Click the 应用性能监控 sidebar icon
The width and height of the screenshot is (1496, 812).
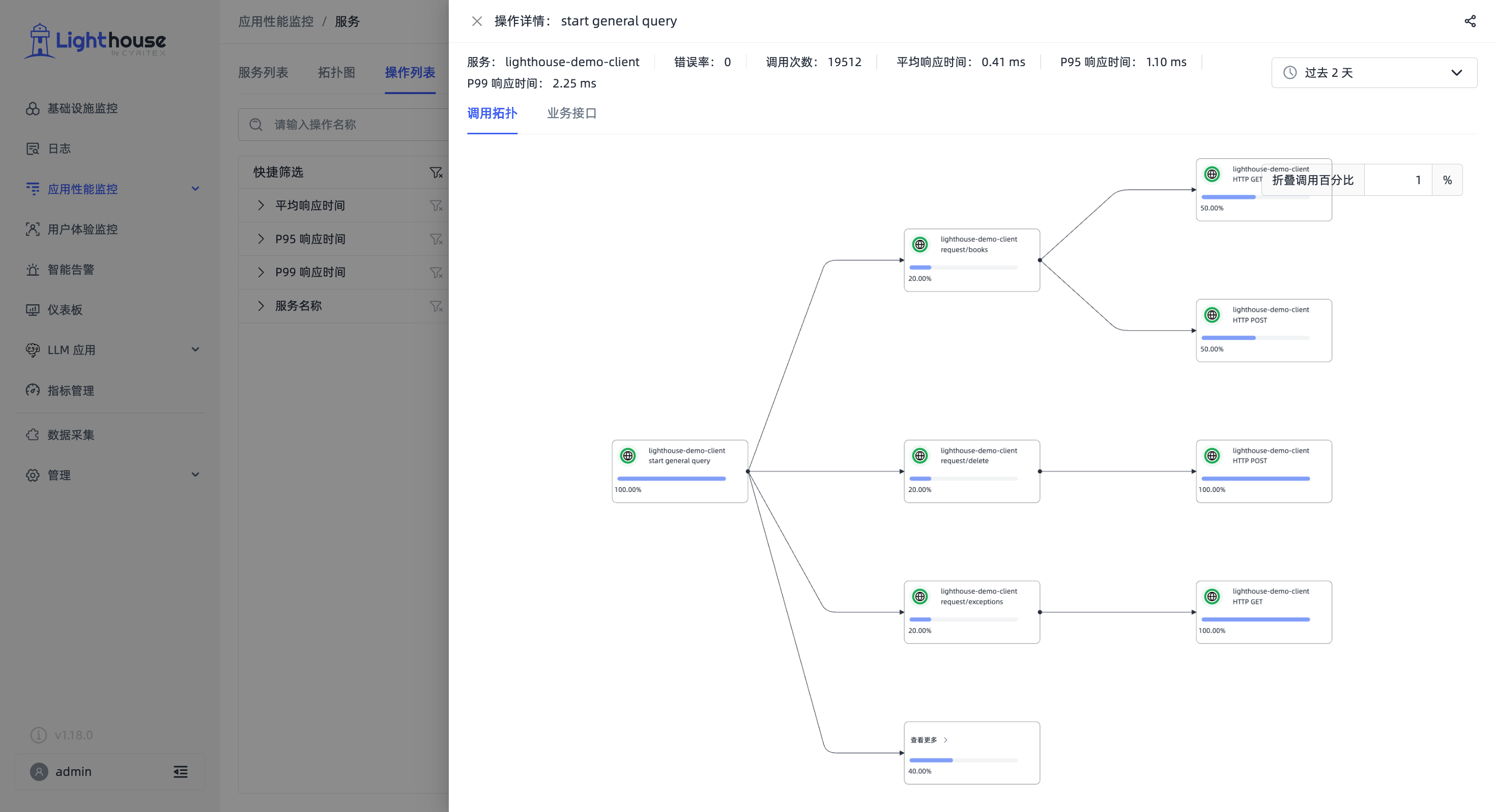point(33,189)
